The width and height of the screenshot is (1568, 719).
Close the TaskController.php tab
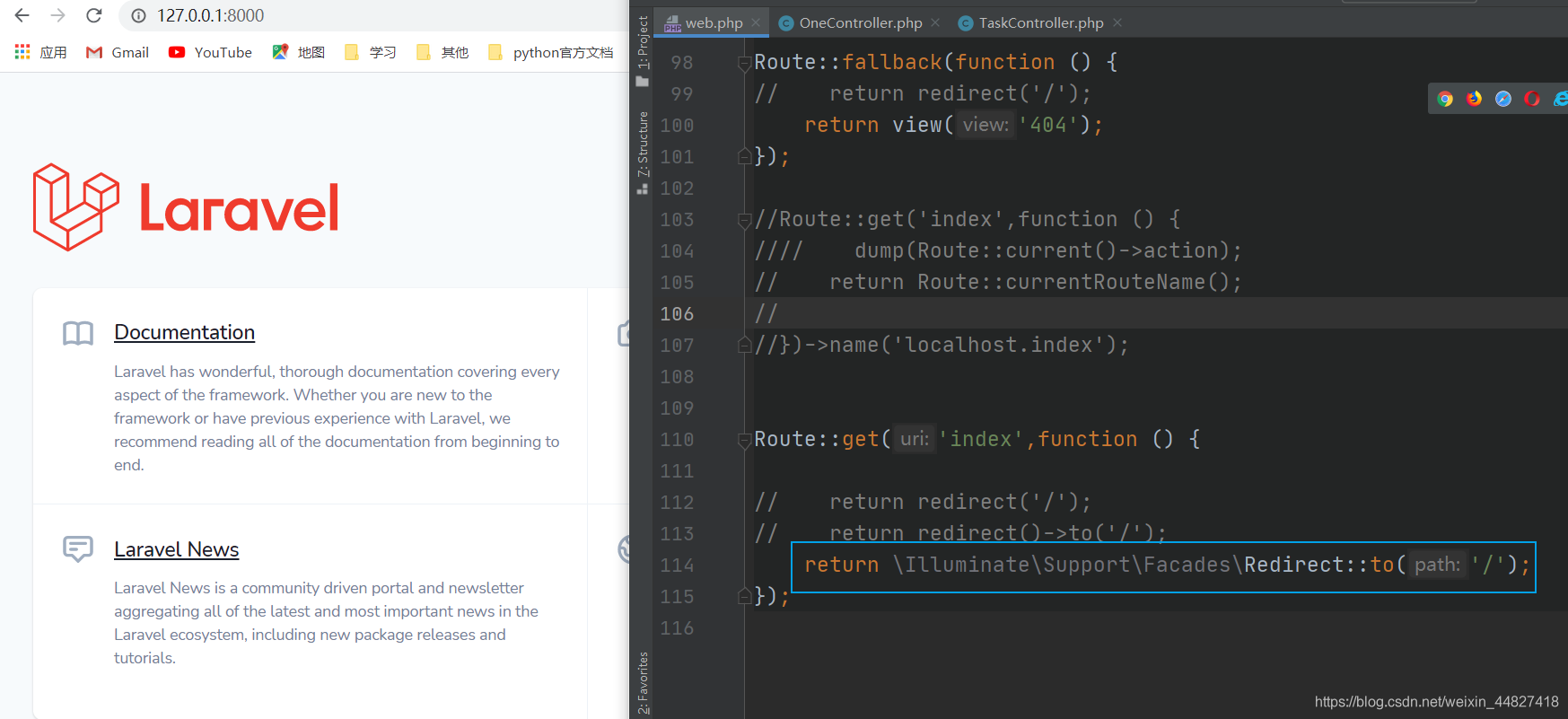(x=1117, y=22)
